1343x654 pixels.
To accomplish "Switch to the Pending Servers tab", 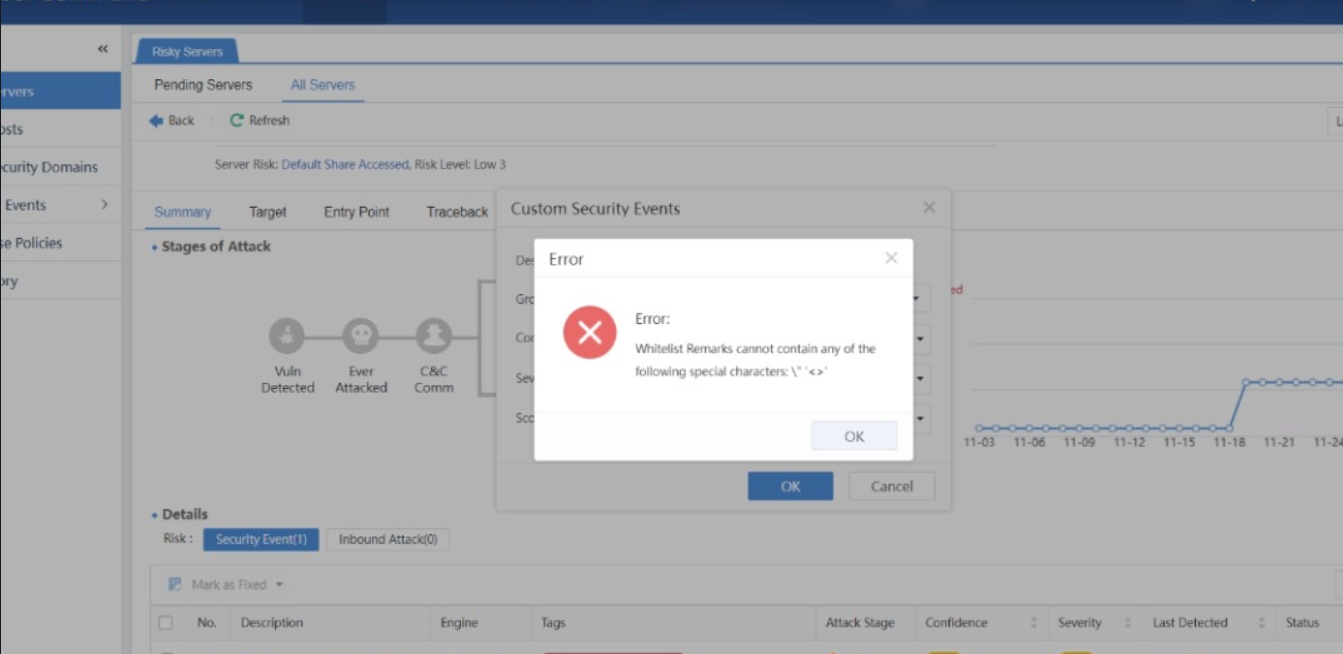I will 203,85.
